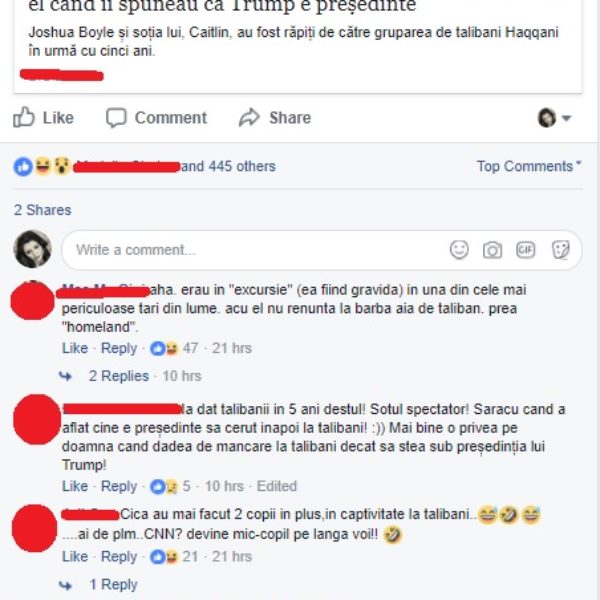Viewport: 600px width, 600px height.
Task: Click the Share arrow button
Action: [x=275, y=117]
